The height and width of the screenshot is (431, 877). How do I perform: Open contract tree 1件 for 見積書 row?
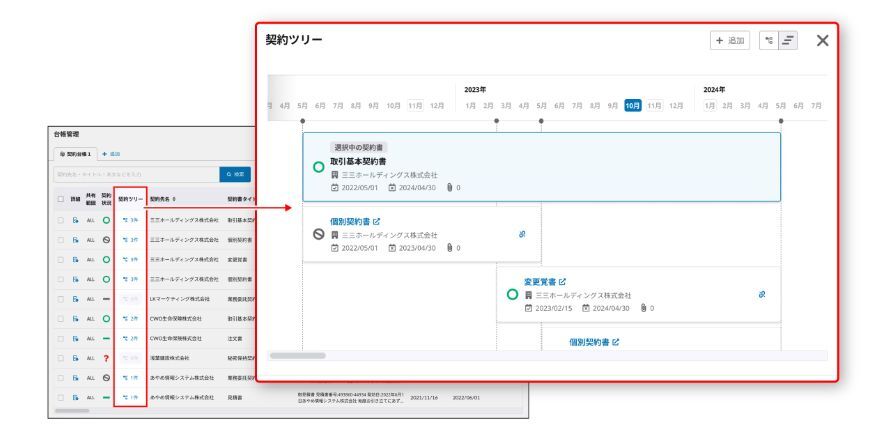point(130,397)
